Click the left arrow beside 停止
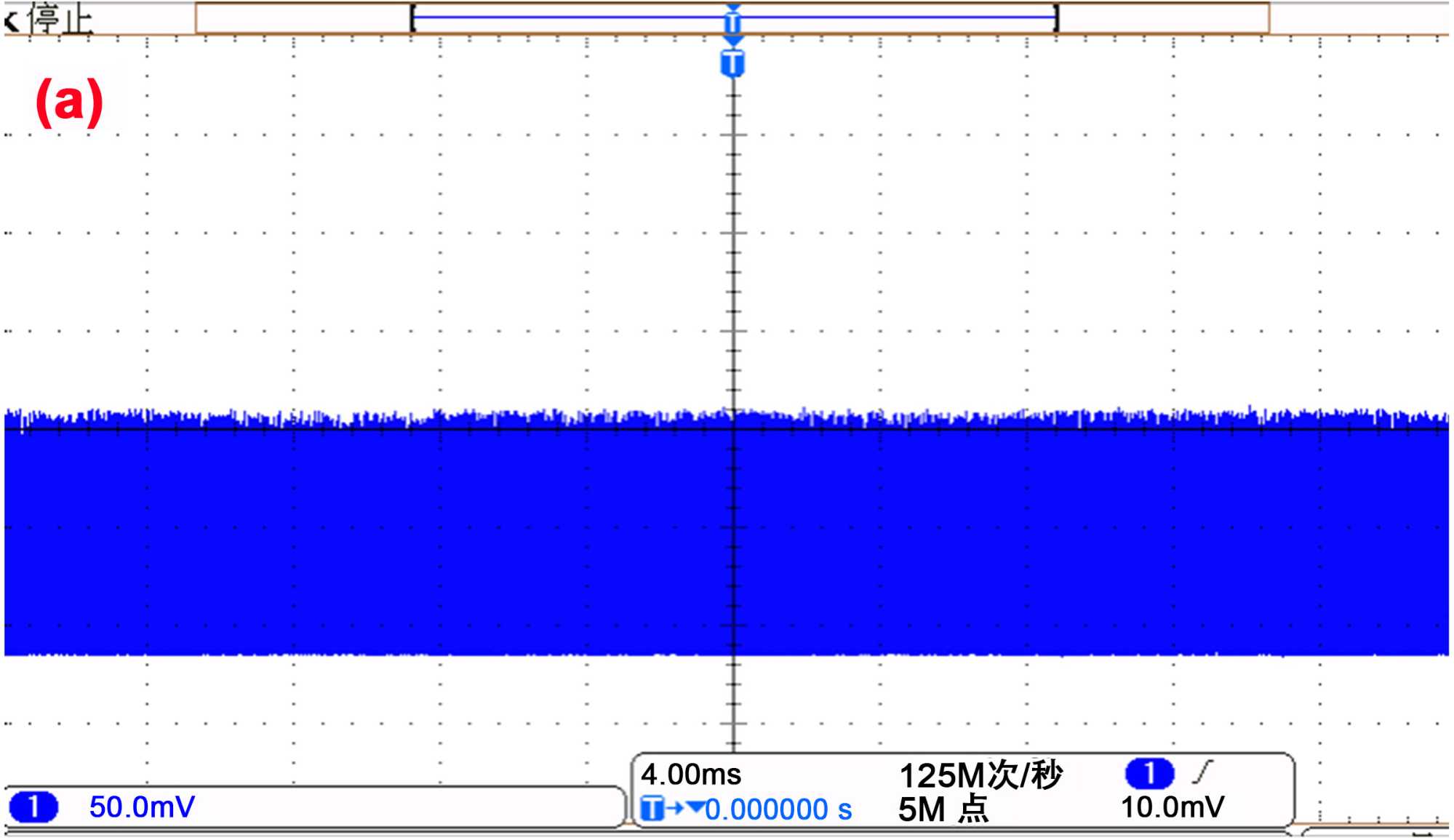This screenshot has height=840, width=1454. click(11, 20)
